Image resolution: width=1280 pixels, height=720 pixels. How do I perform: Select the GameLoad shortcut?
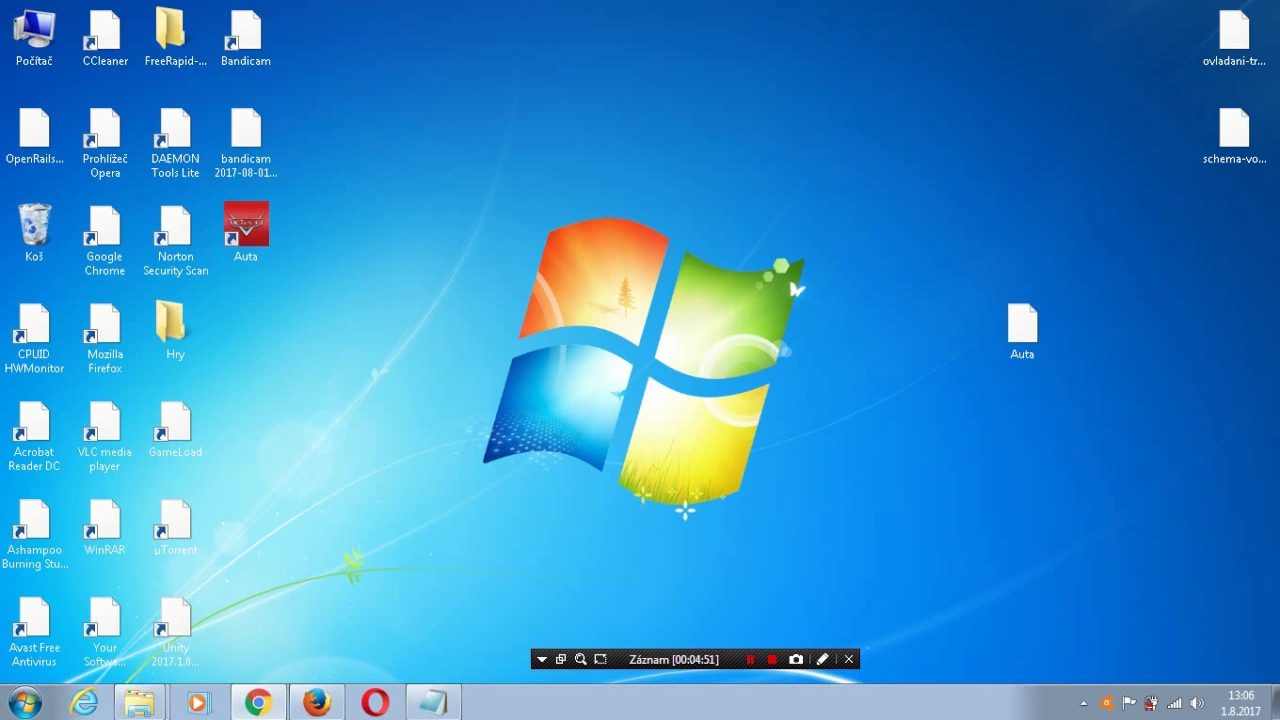175,430
